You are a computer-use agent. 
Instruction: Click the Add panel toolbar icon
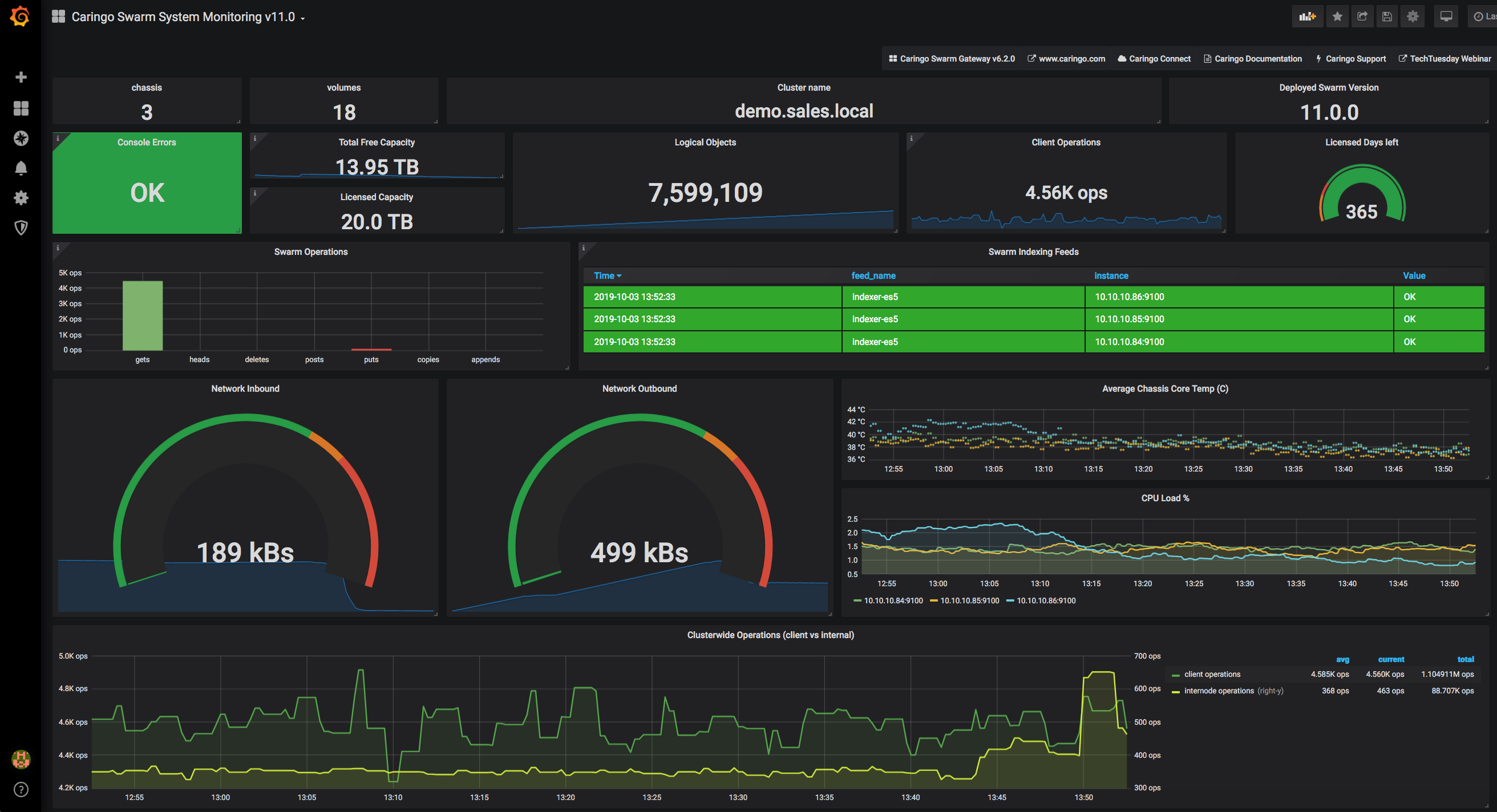click(1307, 17)
